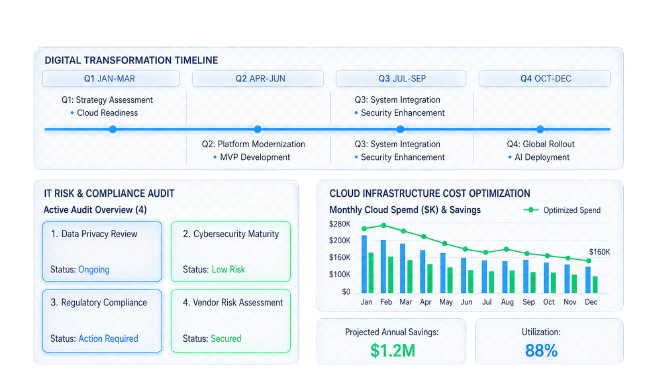Click the 'Q4: Global Rollout' label
645x387 pixels.
541,144
